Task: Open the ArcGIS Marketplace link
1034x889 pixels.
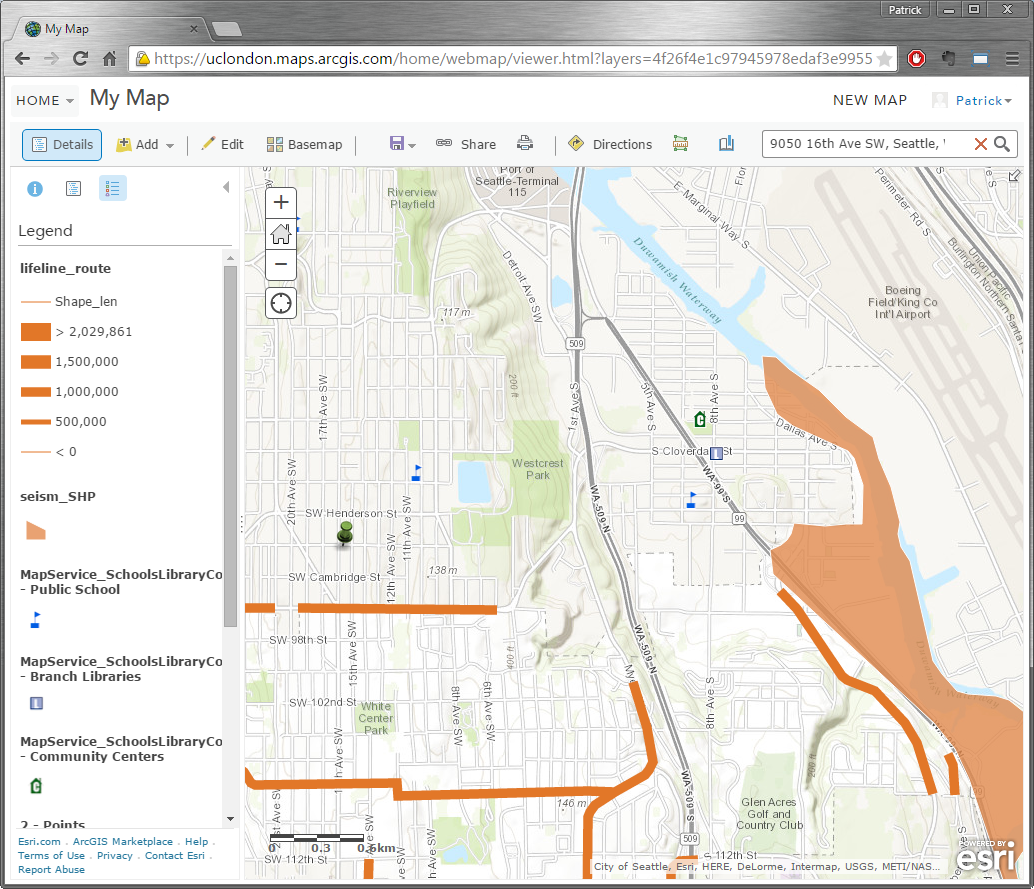Action: [x=123, y=842]
